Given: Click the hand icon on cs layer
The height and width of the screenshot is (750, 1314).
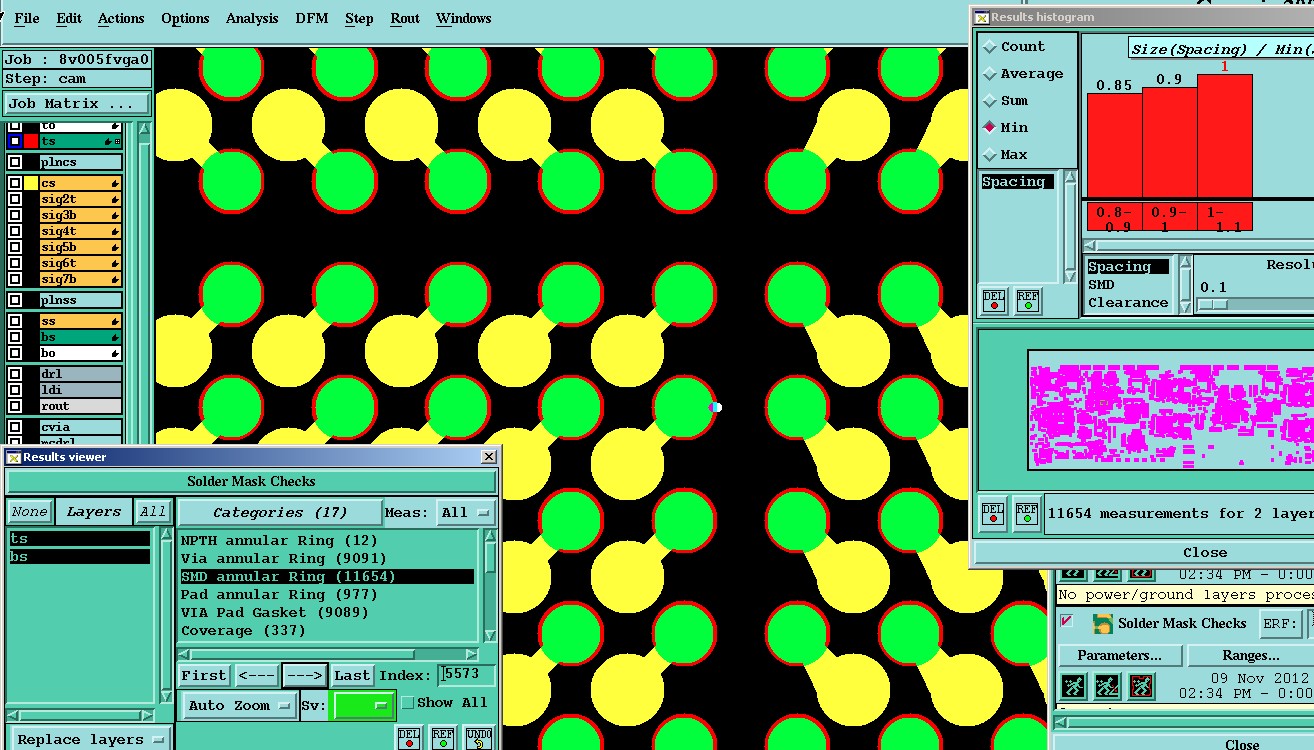Looking at the screenshot, I should [115, 184].
